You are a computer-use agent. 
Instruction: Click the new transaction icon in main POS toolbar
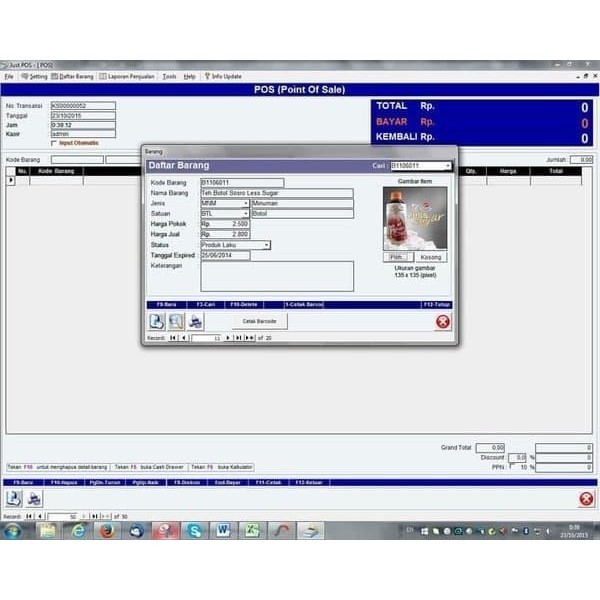pyautogui.click(x=14, y=499)
